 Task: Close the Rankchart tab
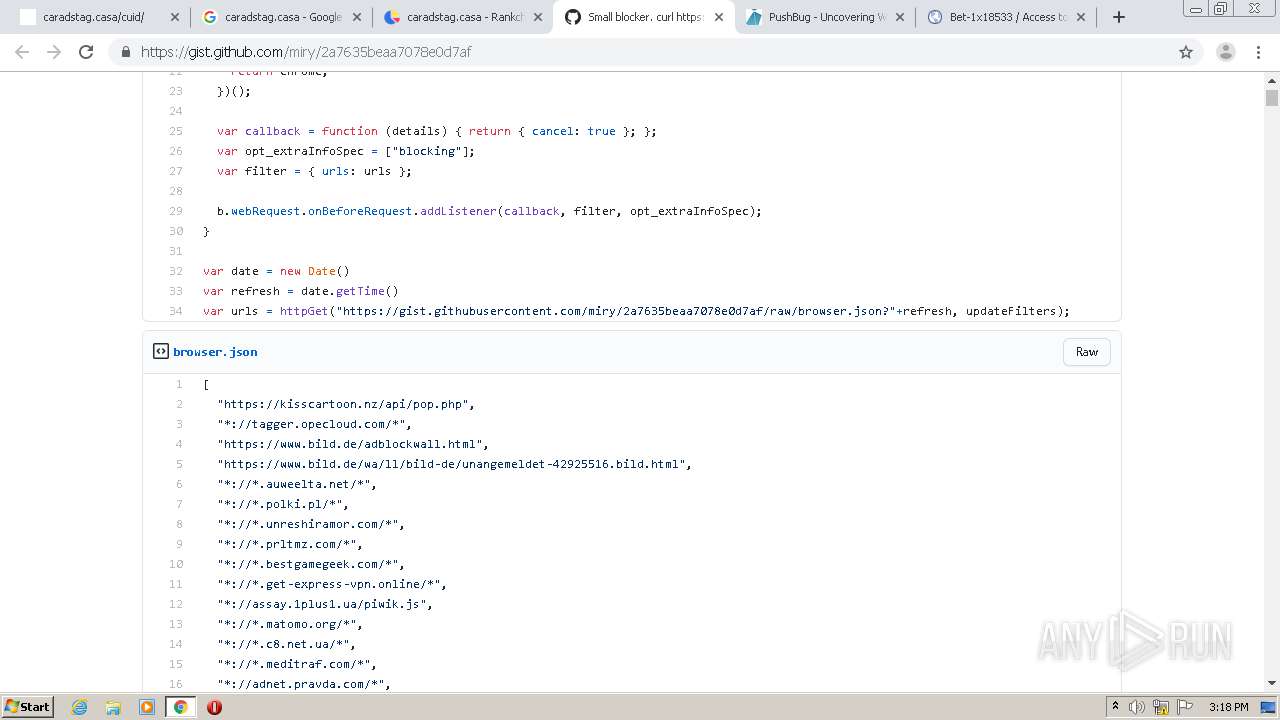tap(537, 17)
